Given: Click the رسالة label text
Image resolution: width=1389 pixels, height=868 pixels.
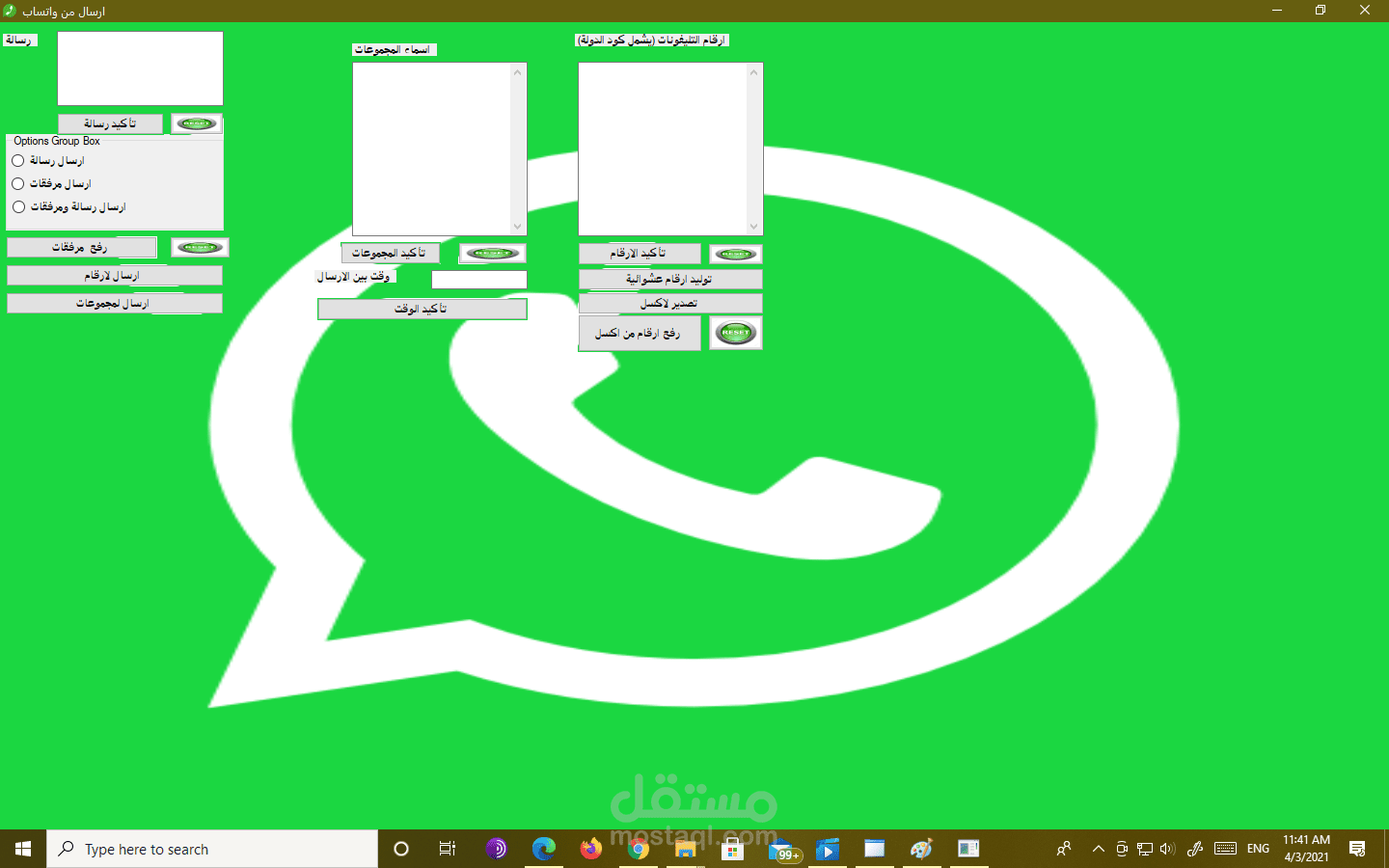Looking at the screenshot, I should 18,41.
